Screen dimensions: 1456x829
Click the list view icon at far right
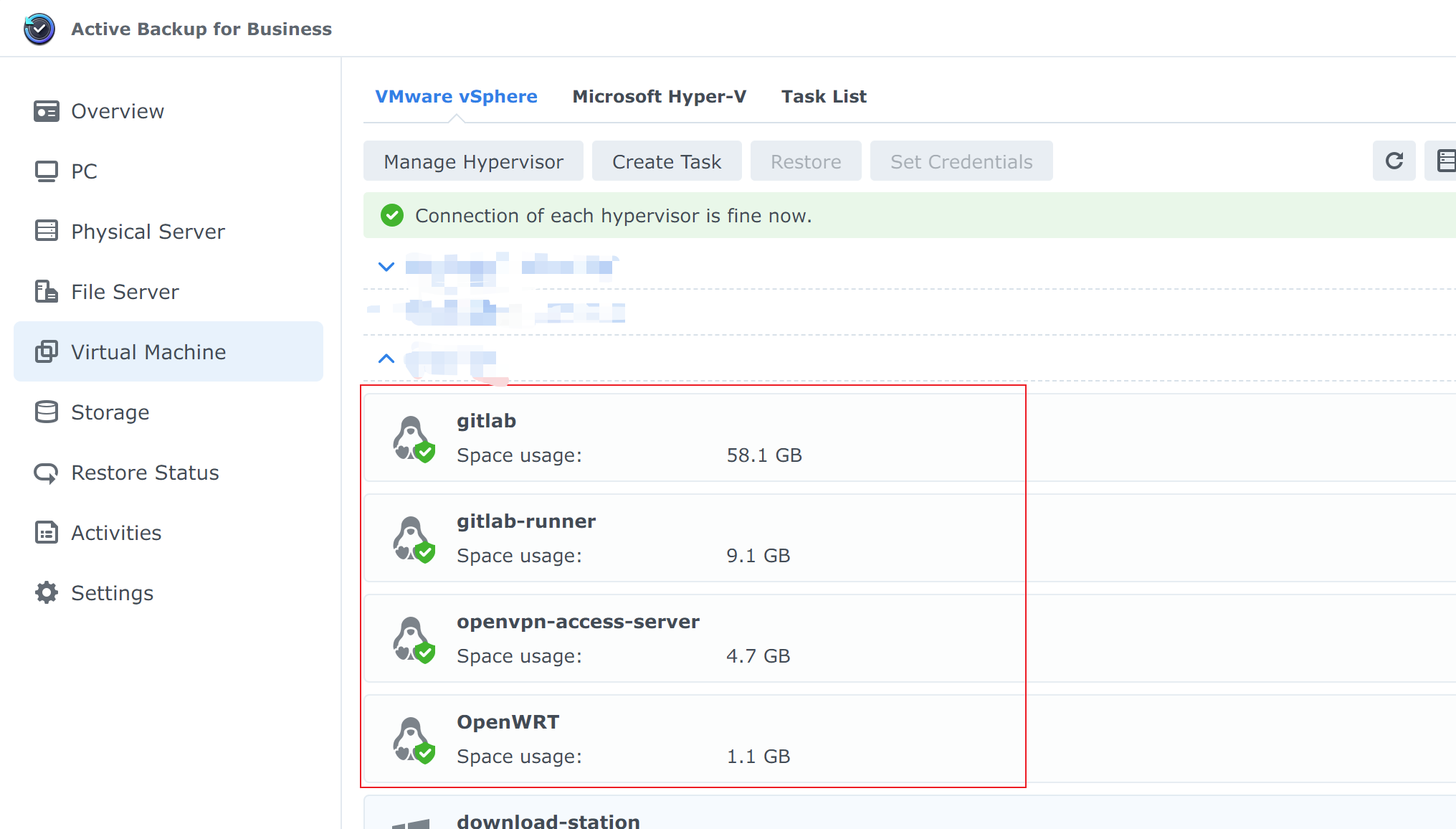point(1445,161)
